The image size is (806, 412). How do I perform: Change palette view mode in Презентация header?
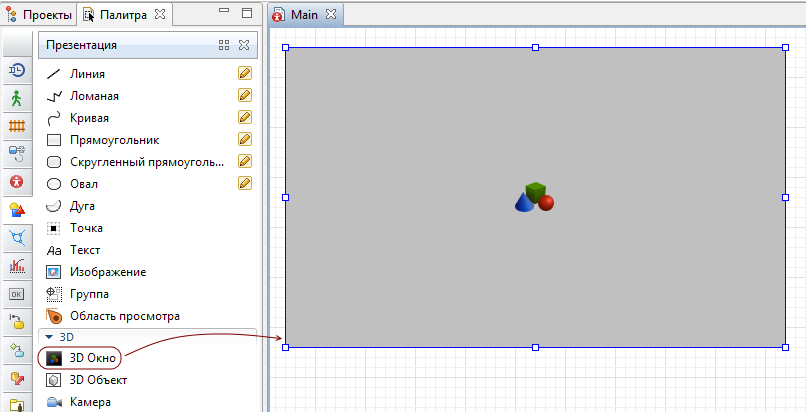point(224,45)
